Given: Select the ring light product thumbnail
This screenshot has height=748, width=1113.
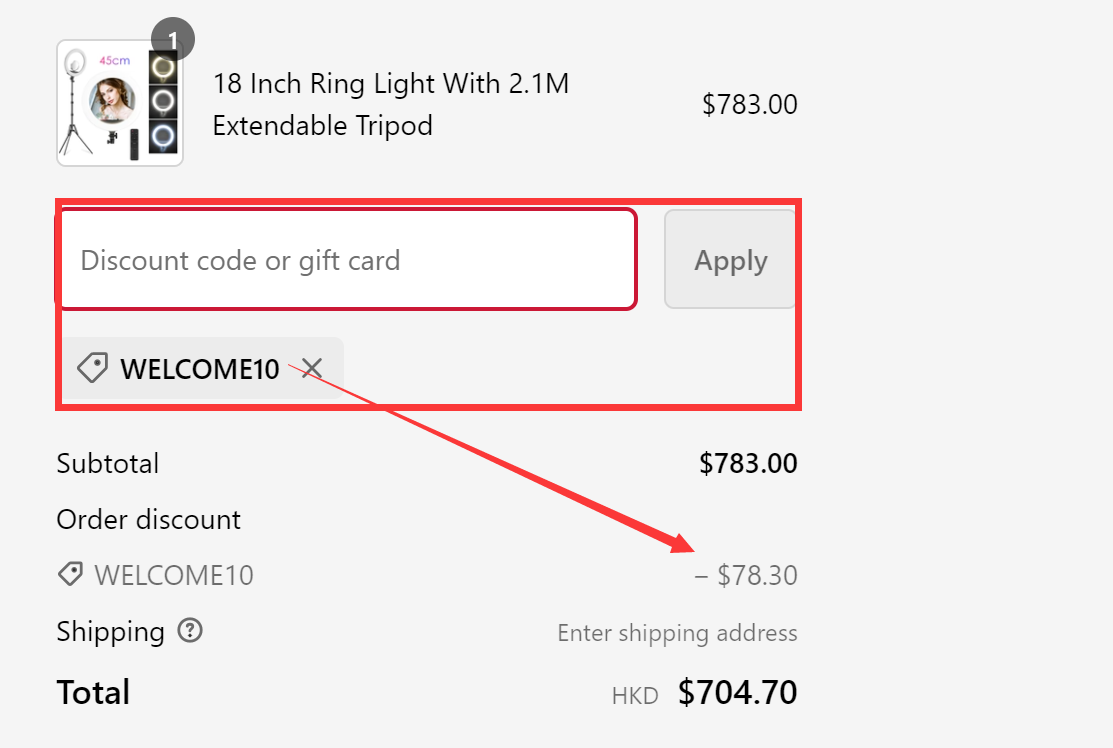Looking at the screenshot, I should tap(119, 101).
